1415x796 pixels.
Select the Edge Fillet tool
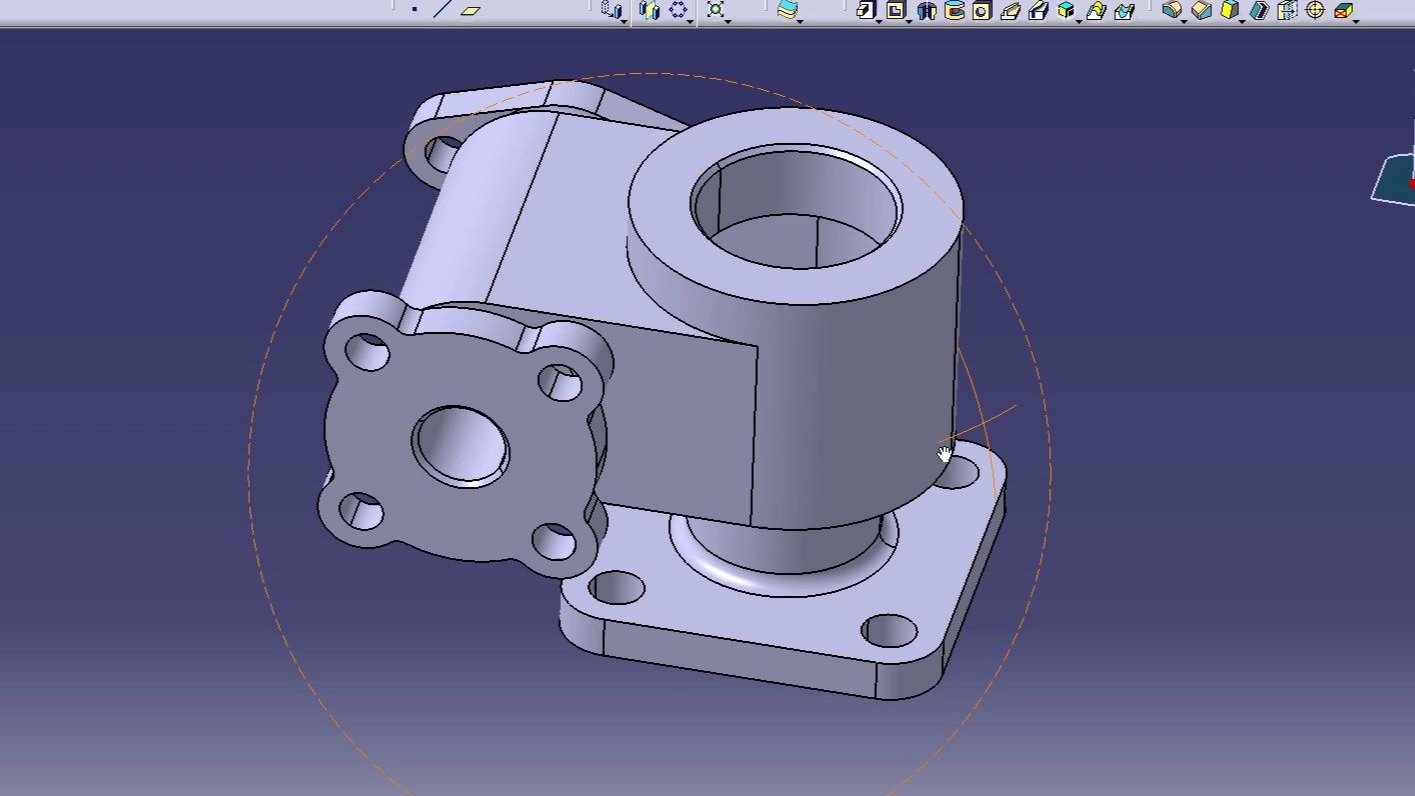click(1171, 9)
